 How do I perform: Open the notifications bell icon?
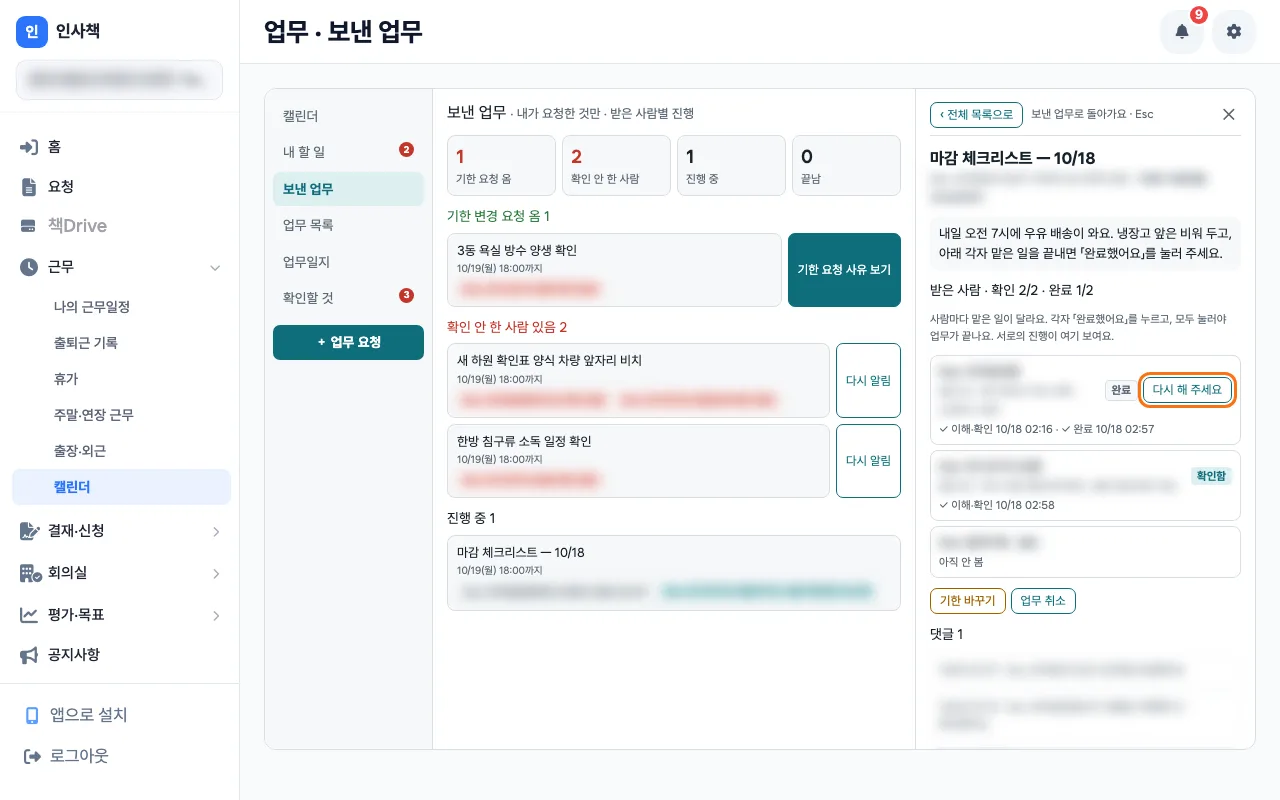(1182, 32)
